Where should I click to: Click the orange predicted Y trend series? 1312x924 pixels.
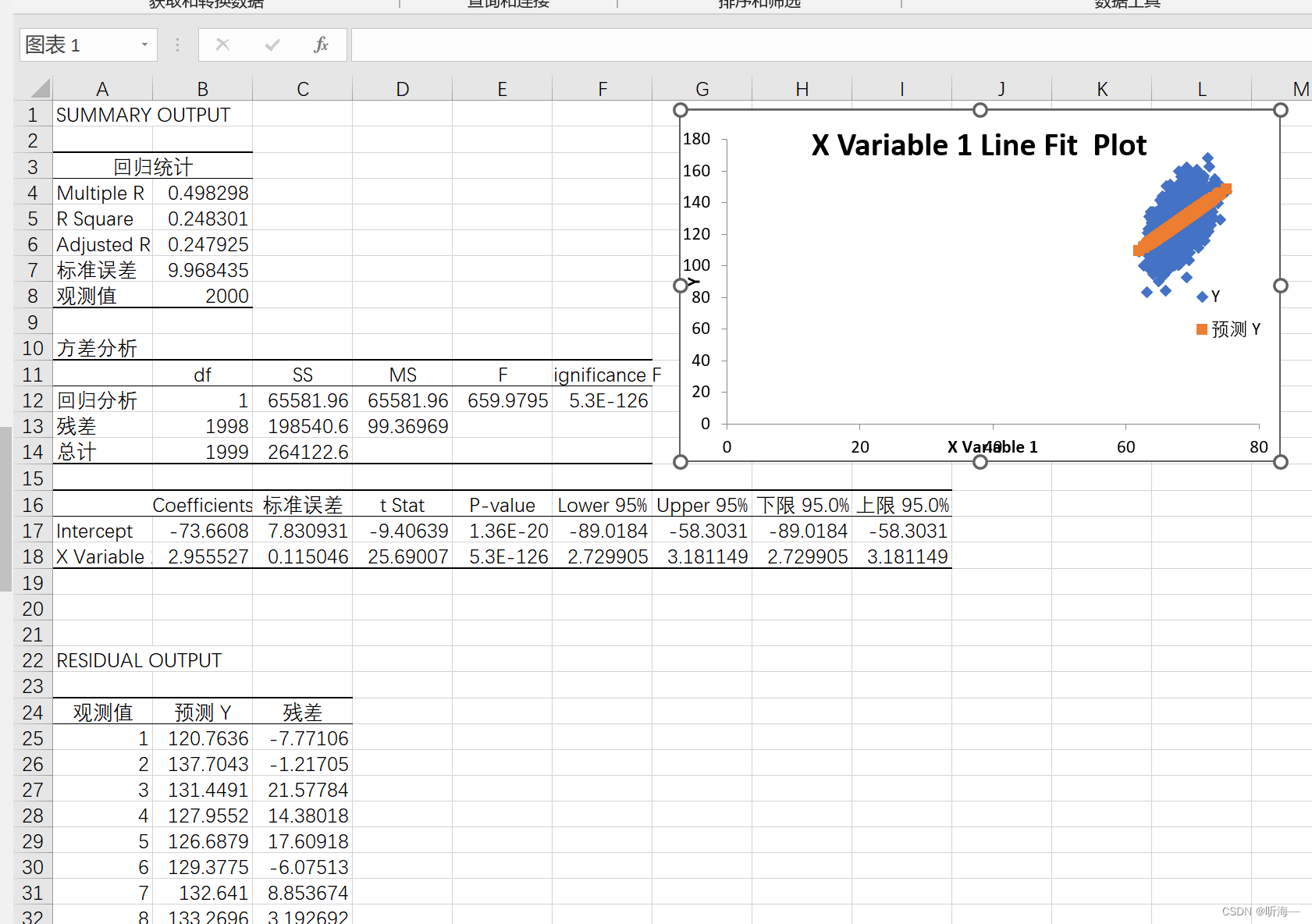tap(1182, 219)
